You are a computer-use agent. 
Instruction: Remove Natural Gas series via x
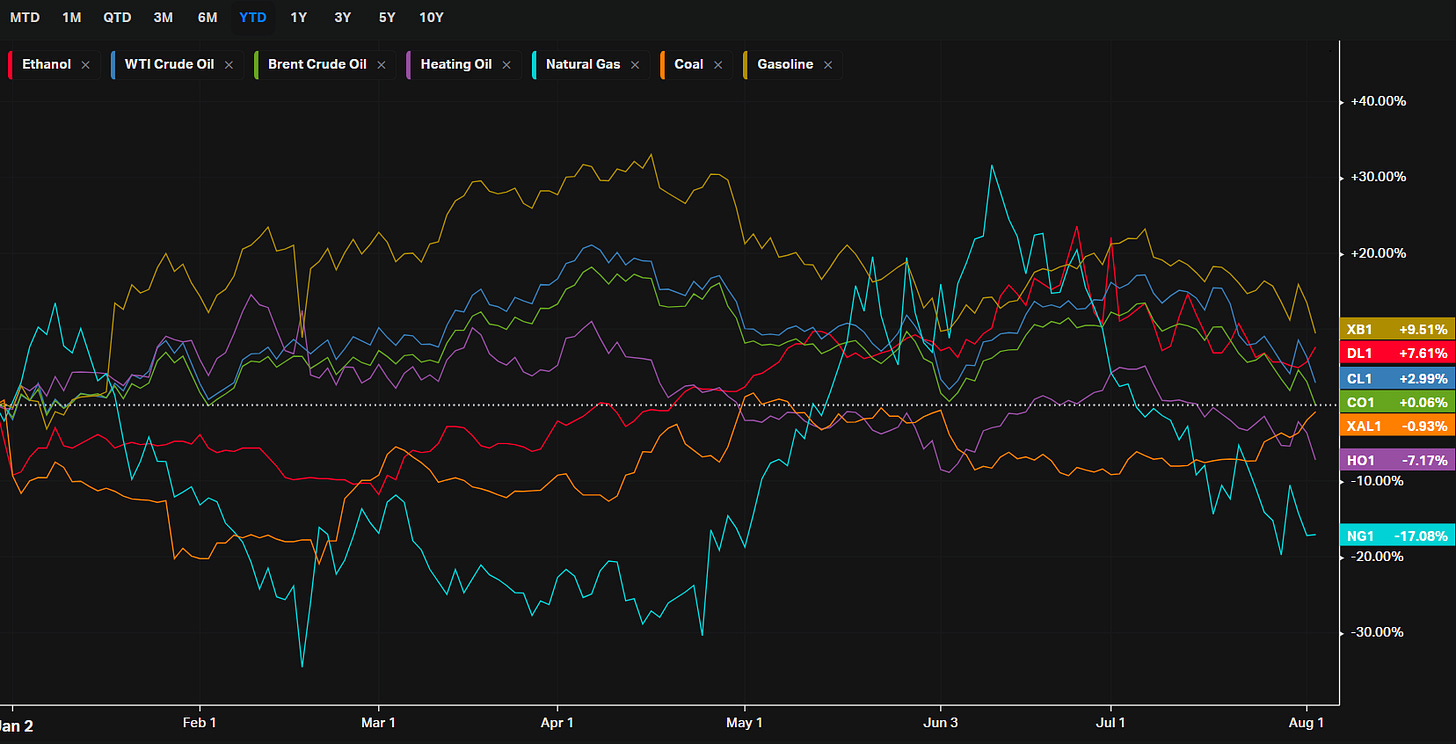coord(635,65)
